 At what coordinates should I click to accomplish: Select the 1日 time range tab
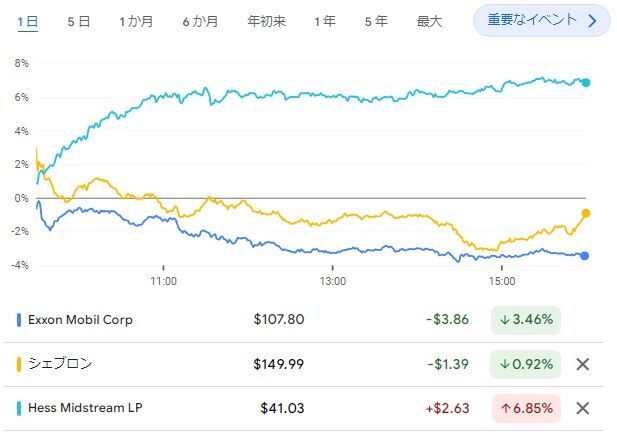click(28, 20)
